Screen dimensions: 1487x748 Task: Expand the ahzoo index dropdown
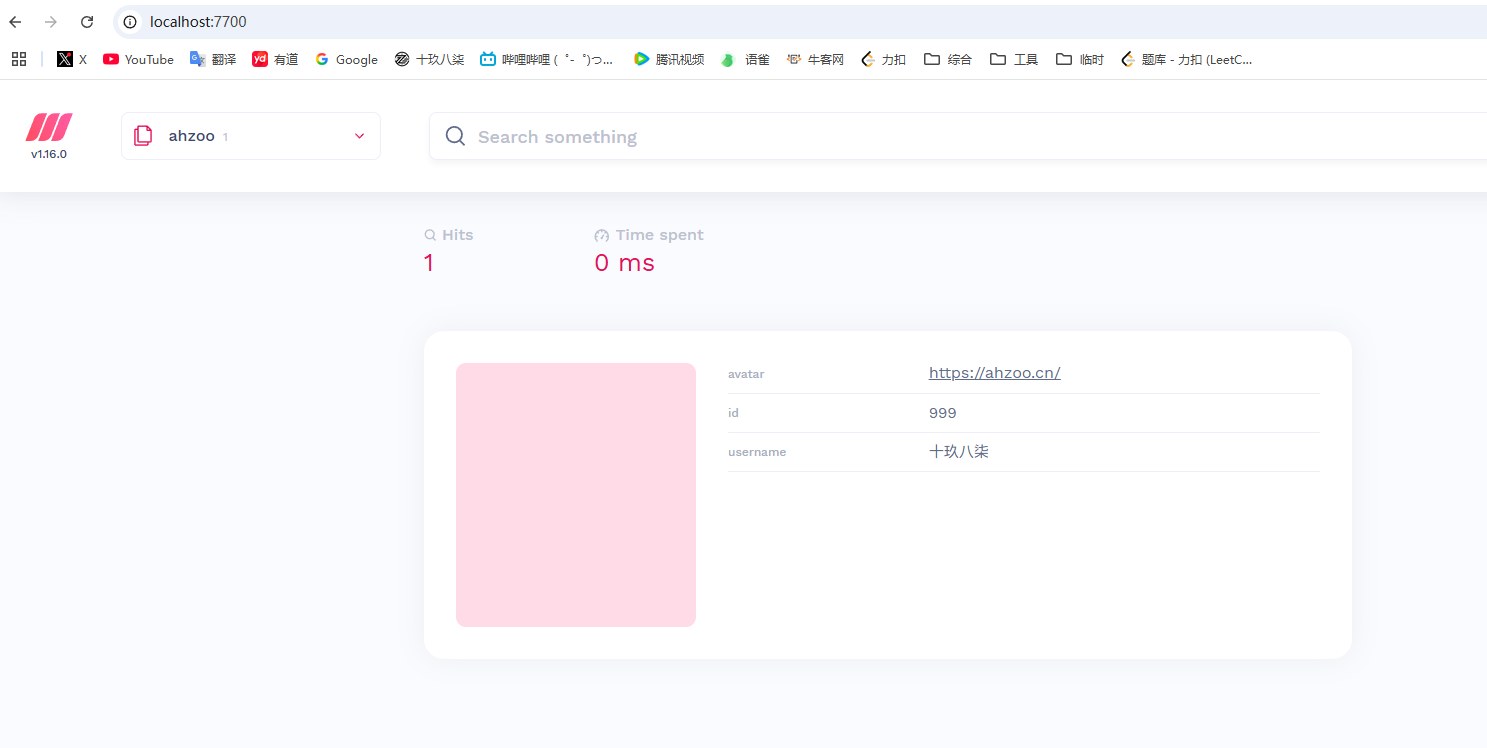[250, 136]
